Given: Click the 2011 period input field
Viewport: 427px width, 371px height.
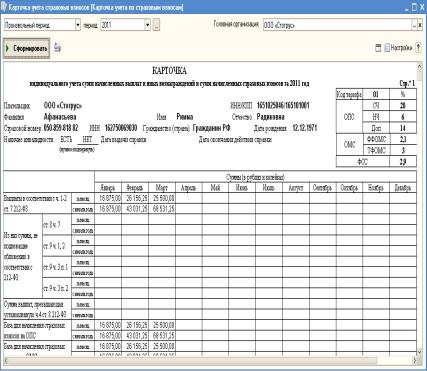Looking at the screenshot, I should click(123, 25).
